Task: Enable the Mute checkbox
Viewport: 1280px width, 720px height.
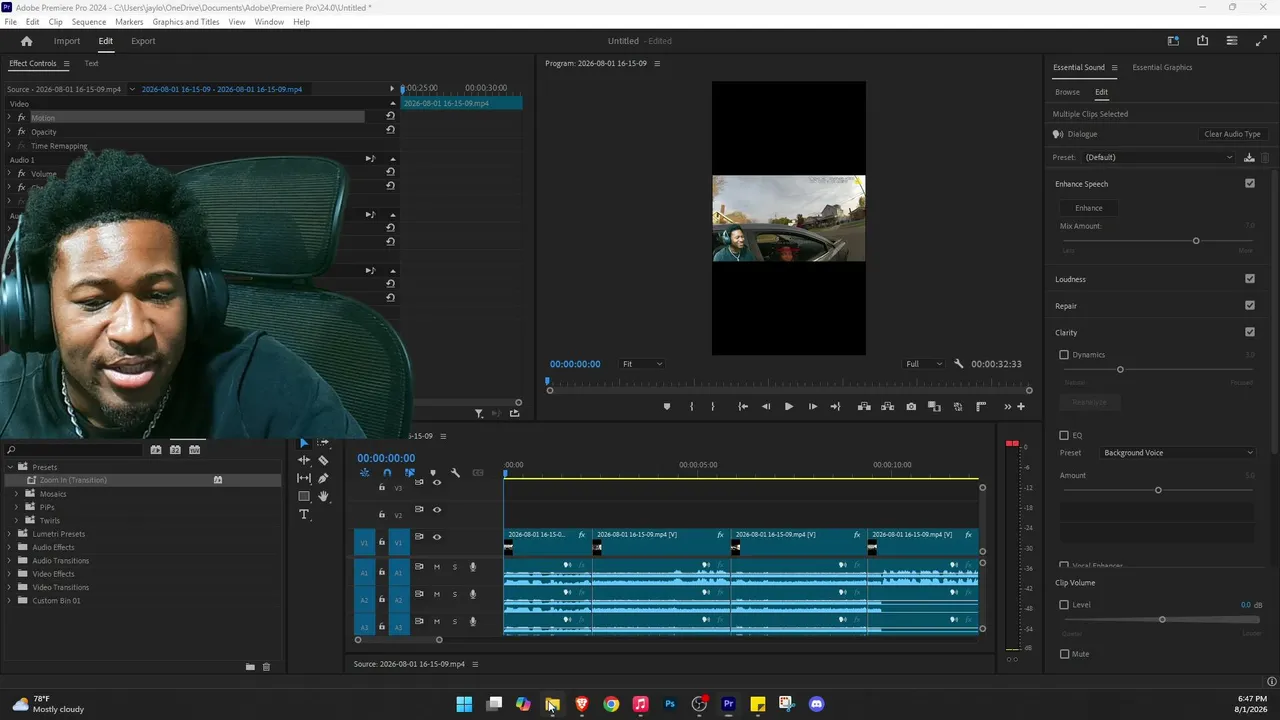Action: point(1064,654)
